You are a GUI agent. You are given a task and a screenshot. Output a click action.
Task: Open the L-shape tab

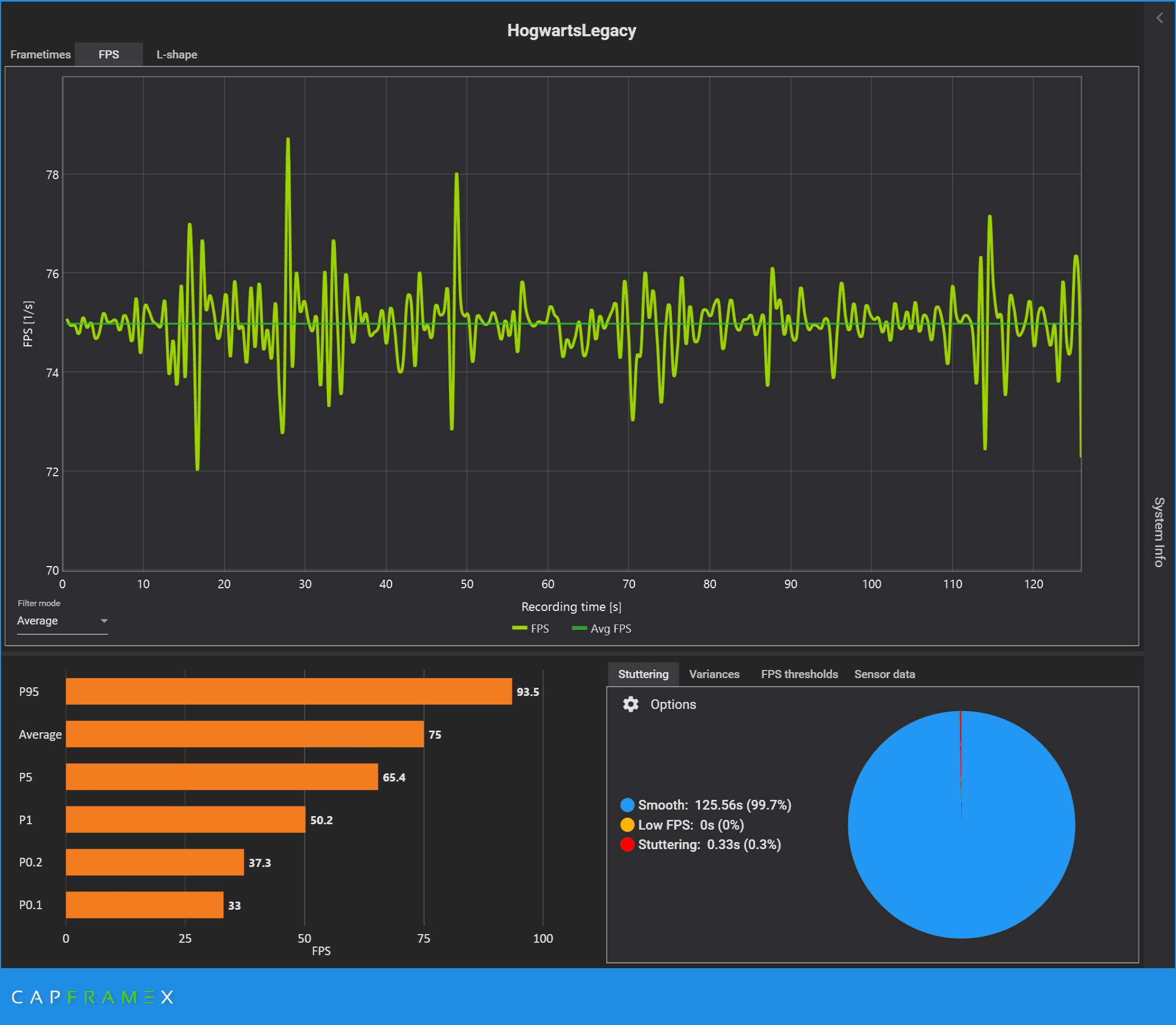click(177, 54)
